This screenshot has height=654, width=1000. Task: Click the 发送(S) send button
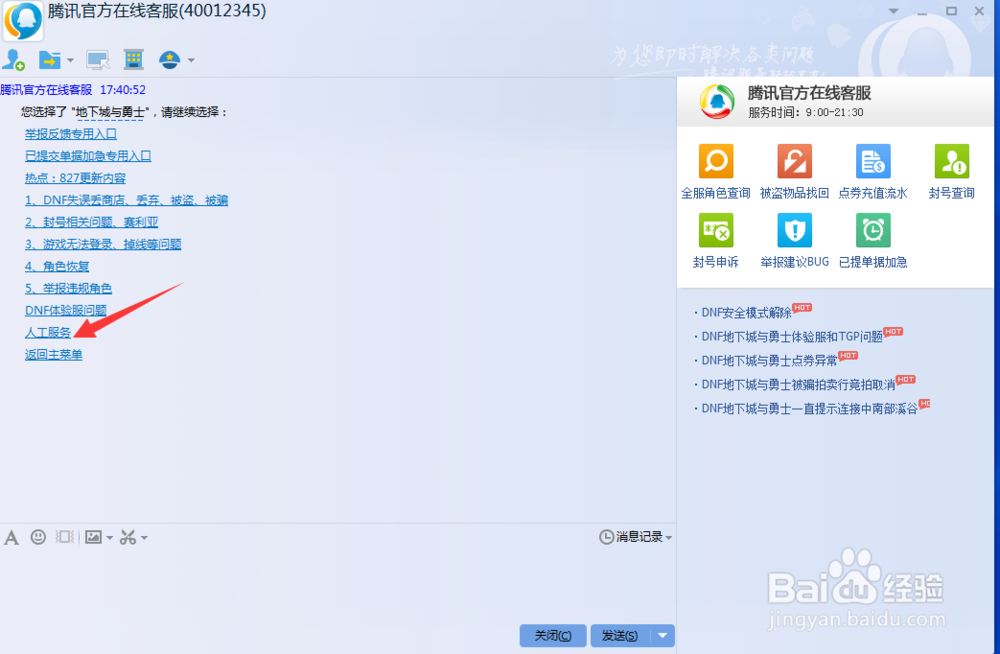[x=620, y=635]
